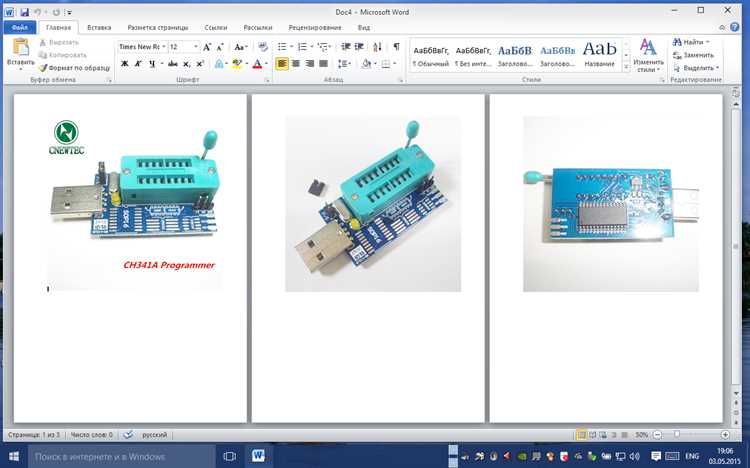Click the русский language indicator
This screenshot has width=750, height=468.
pyautogui.click(x=154, y=435)
